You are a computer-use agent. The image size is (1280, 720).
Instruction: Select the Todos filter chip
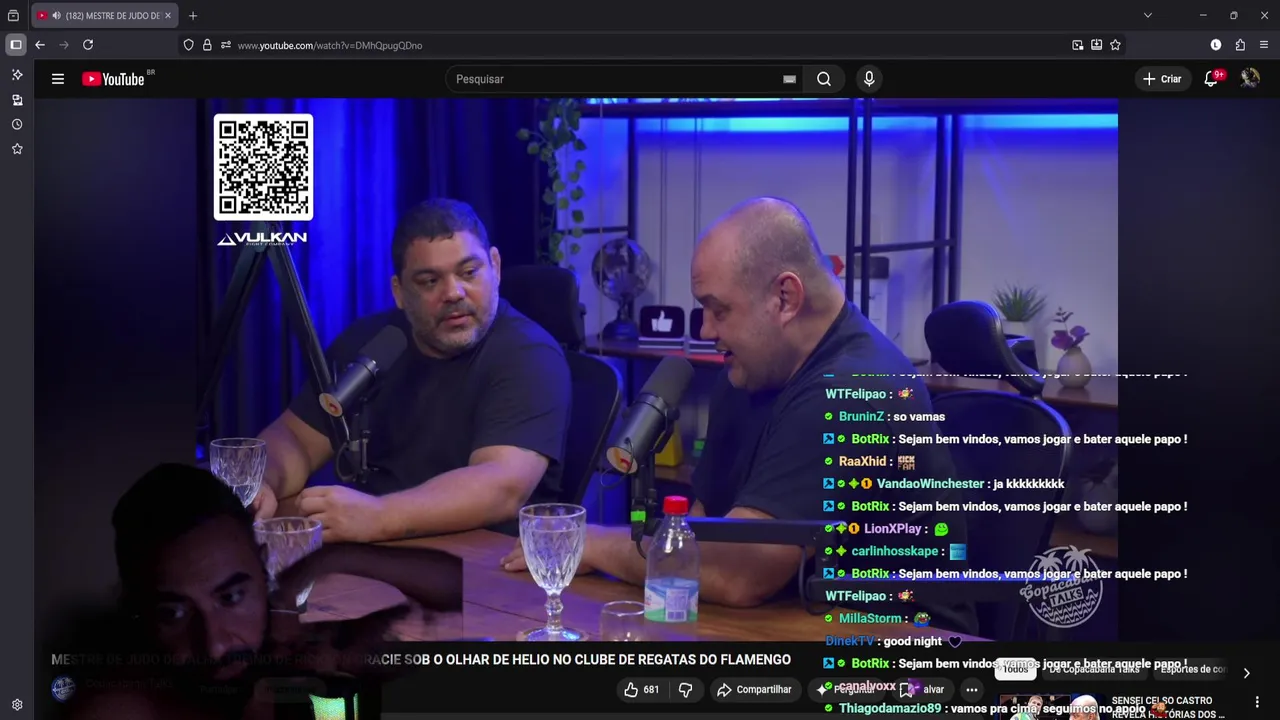click(1015, 669)
